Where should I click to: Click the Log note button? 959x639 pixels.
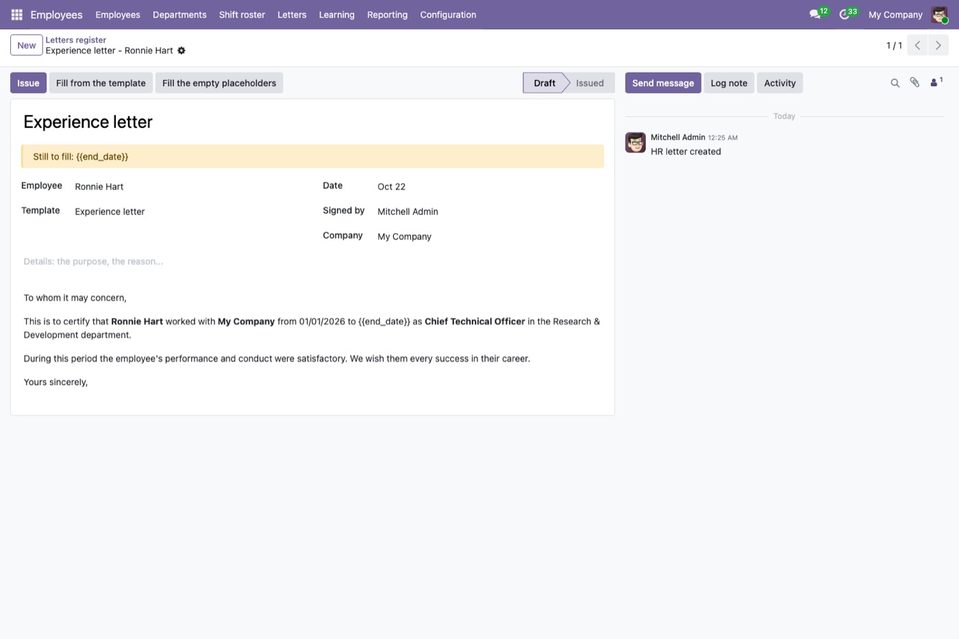729,83
